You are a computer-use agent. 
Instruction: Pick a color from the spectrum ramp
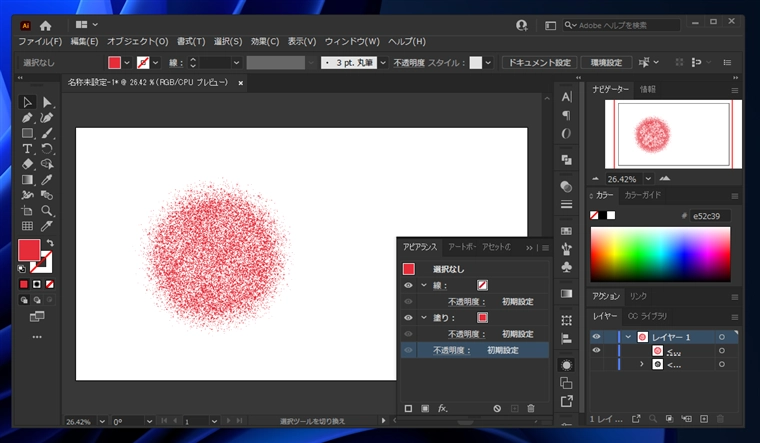click(660, 254)
